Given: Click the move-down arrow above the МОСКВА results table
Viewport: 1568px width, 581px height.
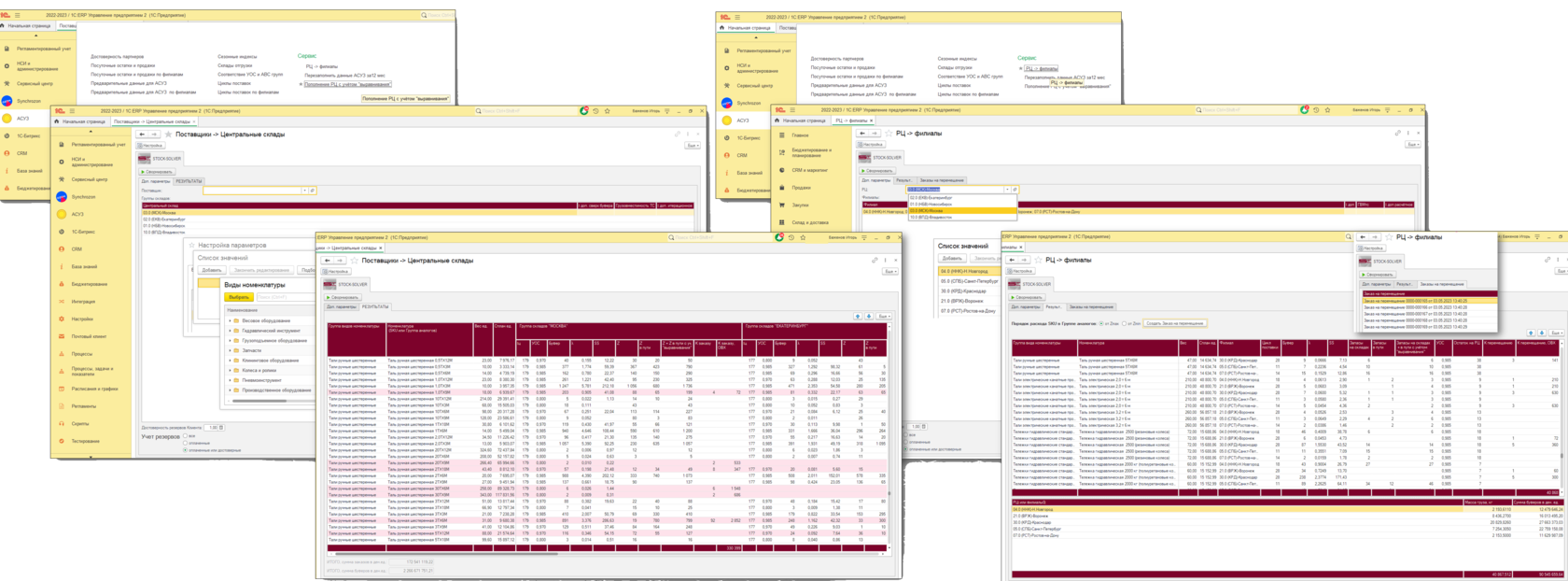Looking at the screenshot, I should point(868,317).
